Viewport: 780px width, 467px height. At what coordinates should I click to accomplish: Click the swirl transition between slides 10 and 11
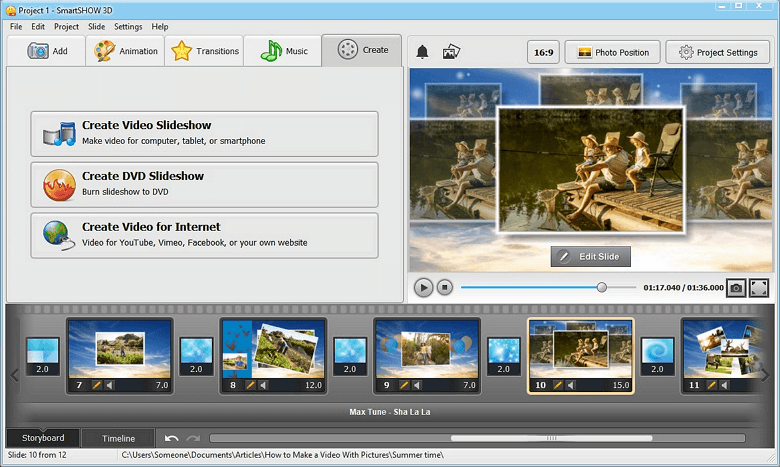(657, 356)
